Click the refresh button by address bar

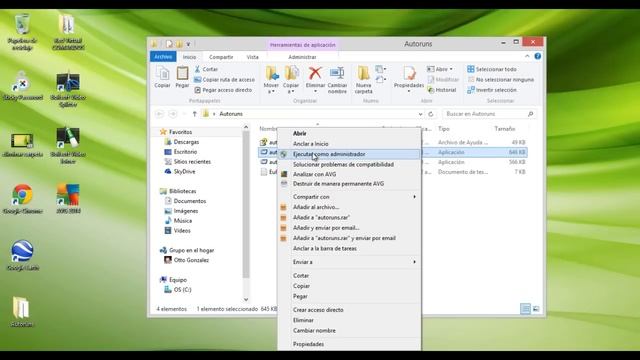431,114
